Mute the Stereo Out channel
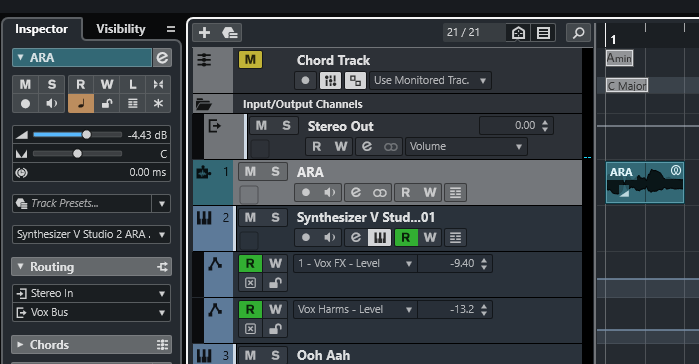The image size is (699, 364). 261,126
